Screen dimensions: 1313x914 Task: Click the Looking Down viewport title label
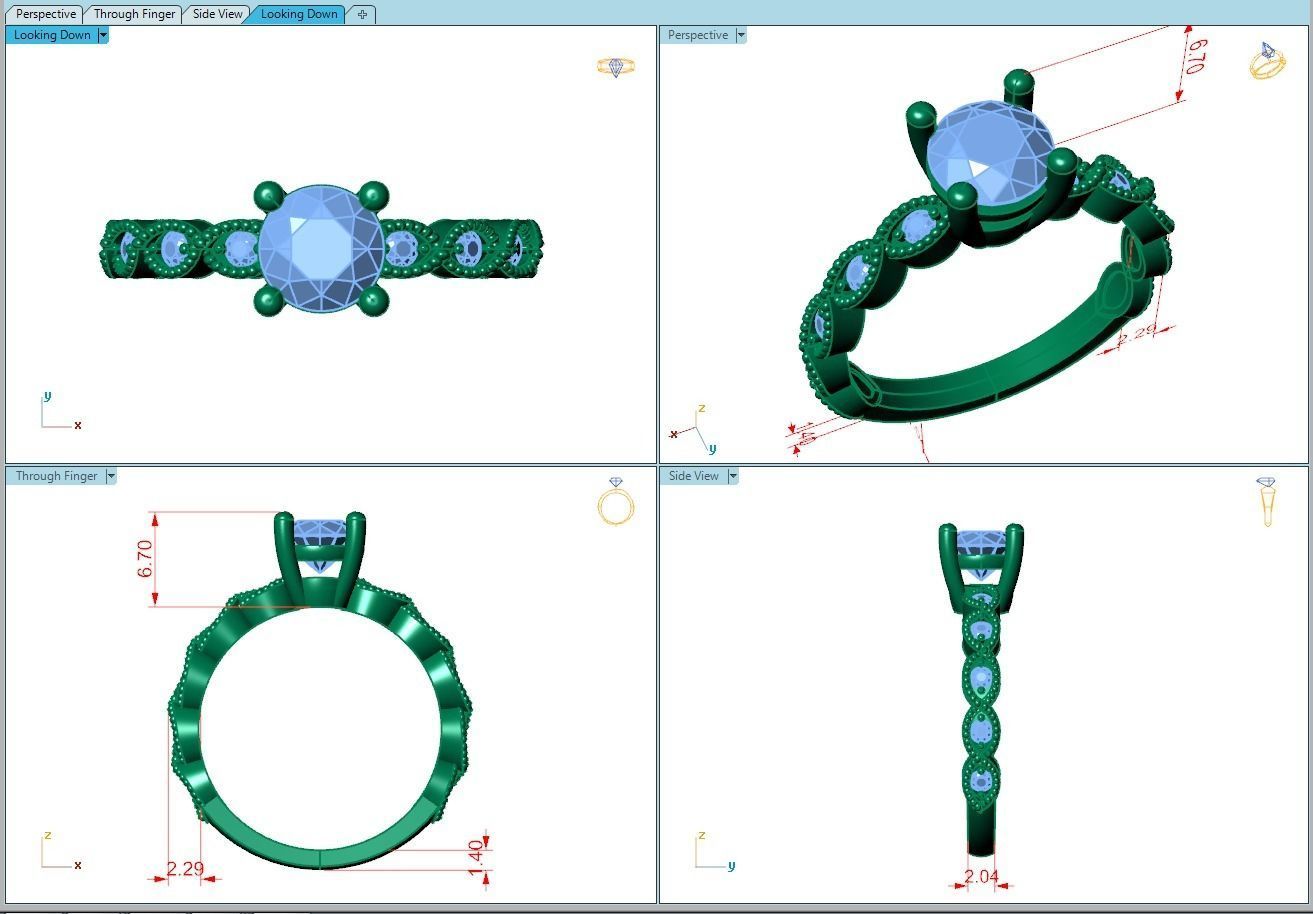pyautogui.click(x=52, y=35)
